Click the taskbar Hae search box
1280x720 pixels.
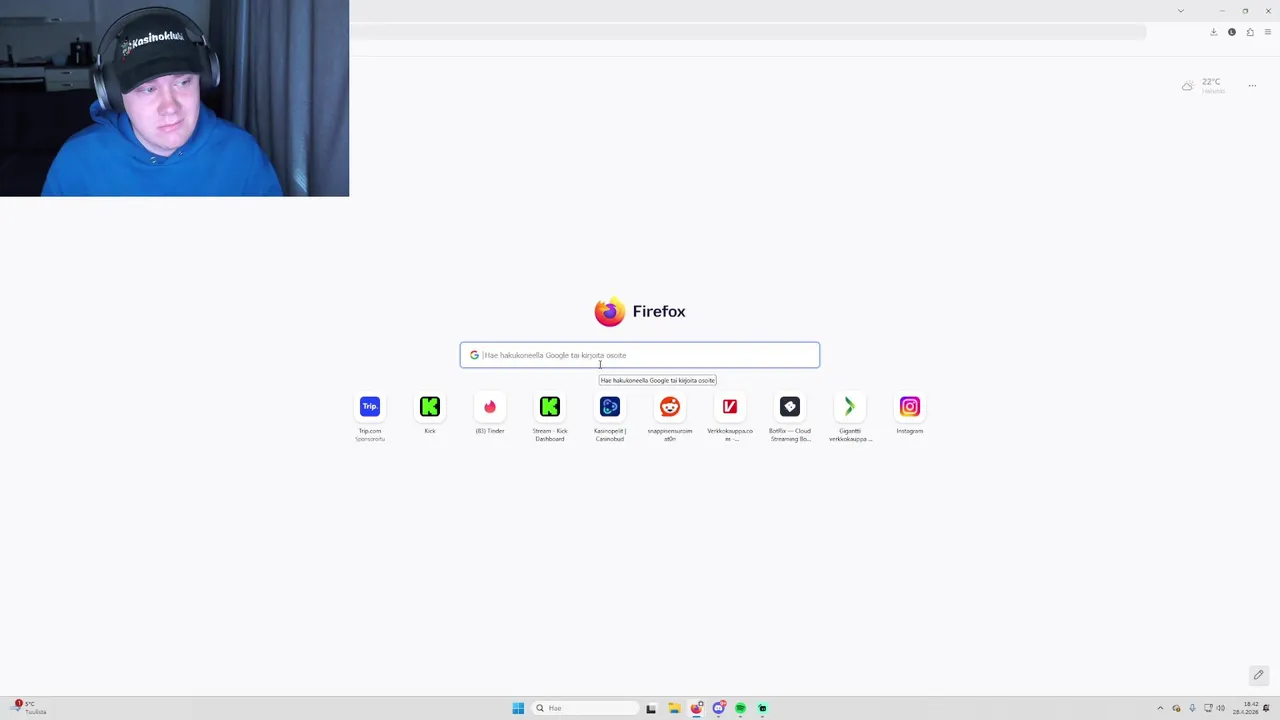[586, 708]
